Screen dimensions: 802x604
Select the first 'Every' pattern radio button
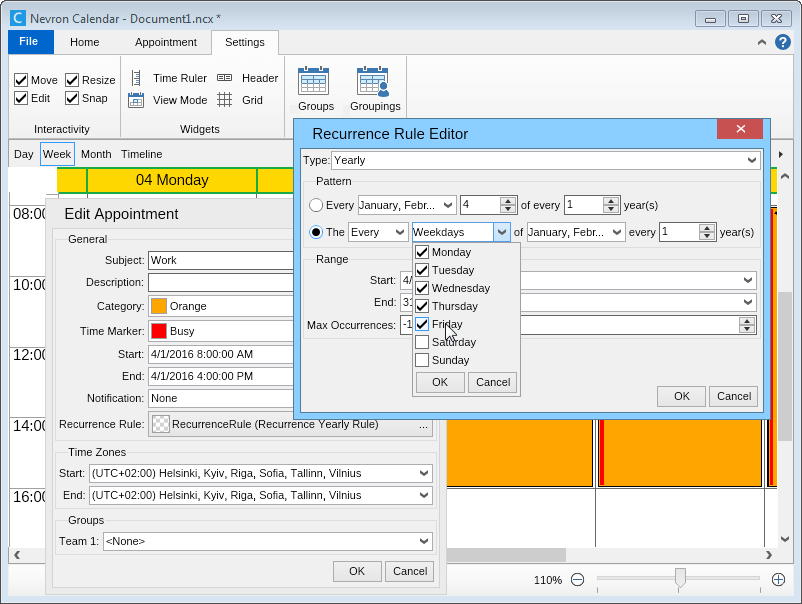(316, 205)
